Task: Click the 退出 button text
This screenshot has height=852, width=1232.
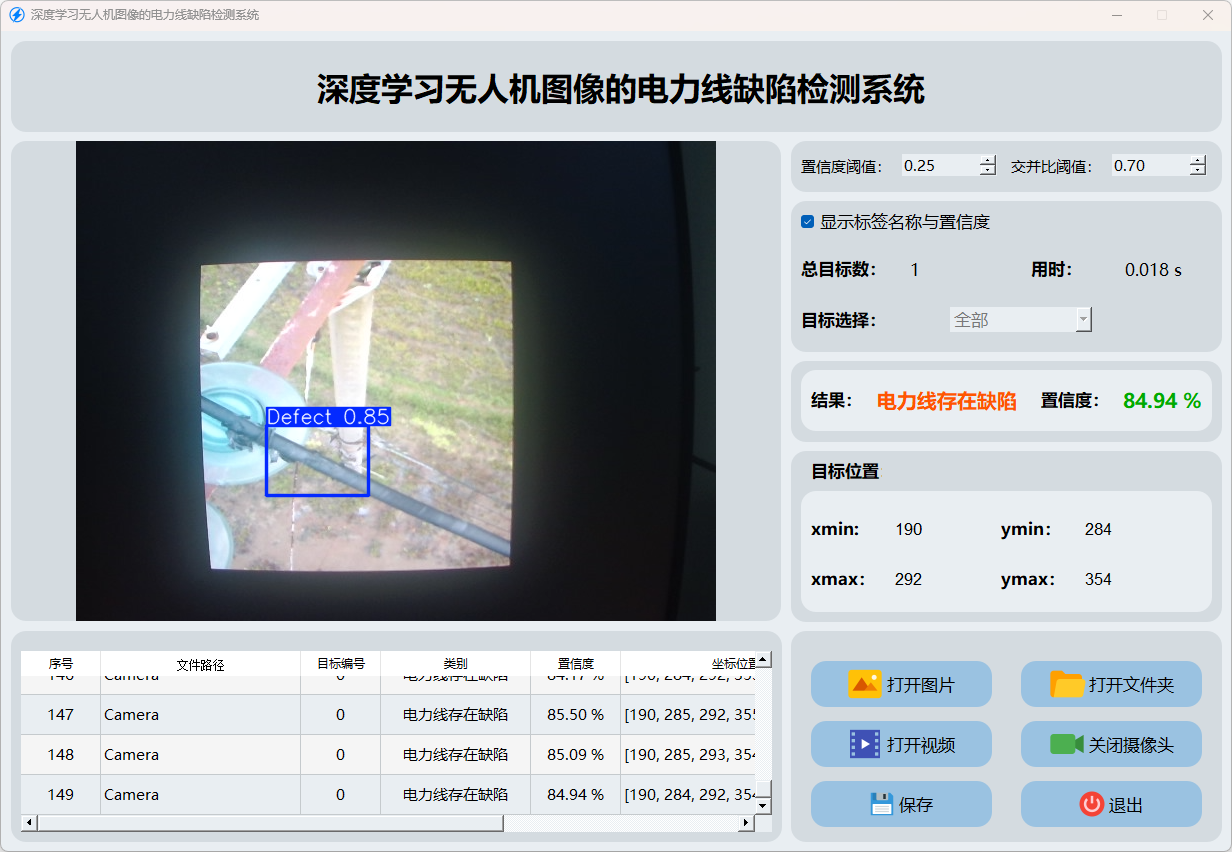Action: click(x=1125, y=805)
